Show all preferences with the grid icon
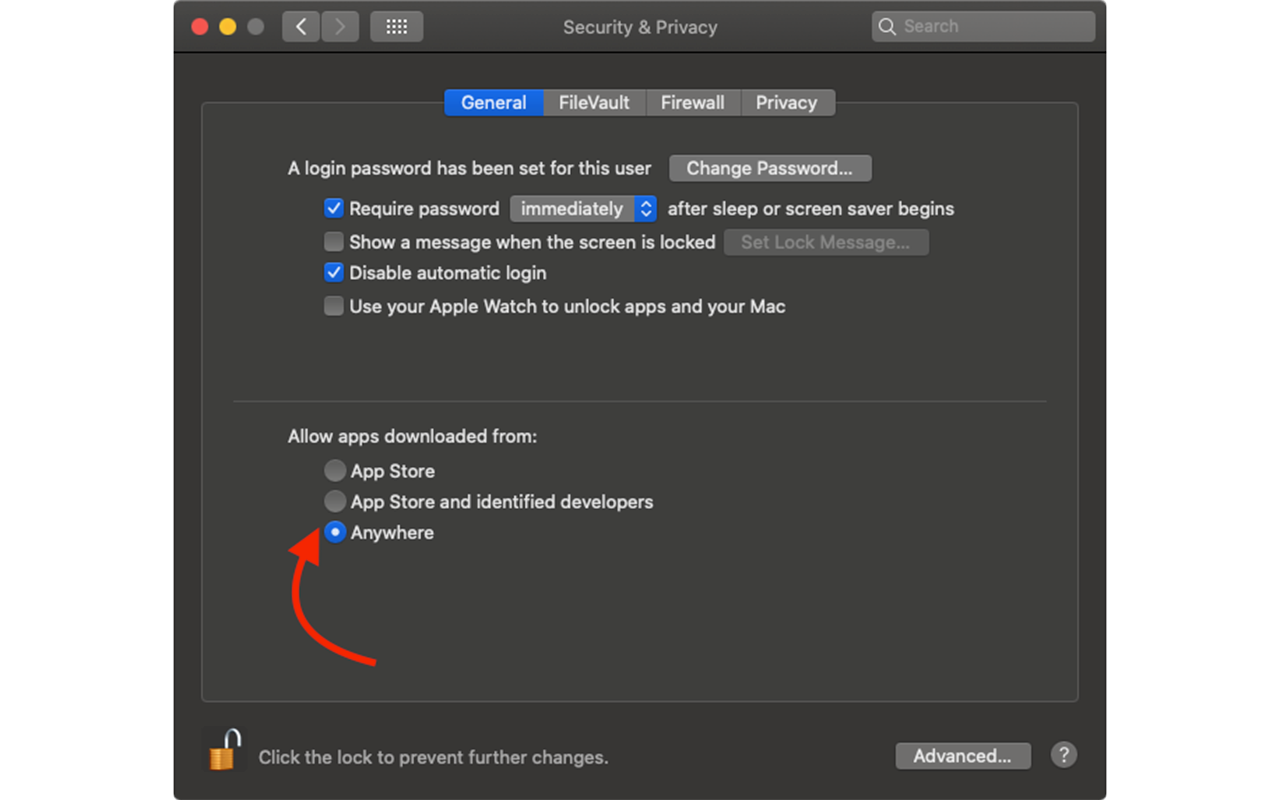 tap(397, 27)
